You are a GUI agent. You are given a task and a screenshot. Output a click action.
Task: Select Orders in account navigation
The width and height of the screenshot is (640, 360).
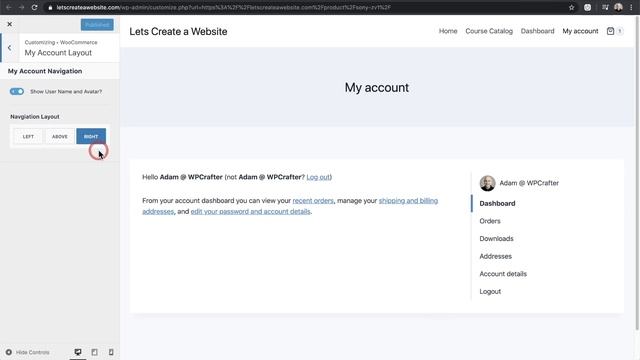coord(490,221)
